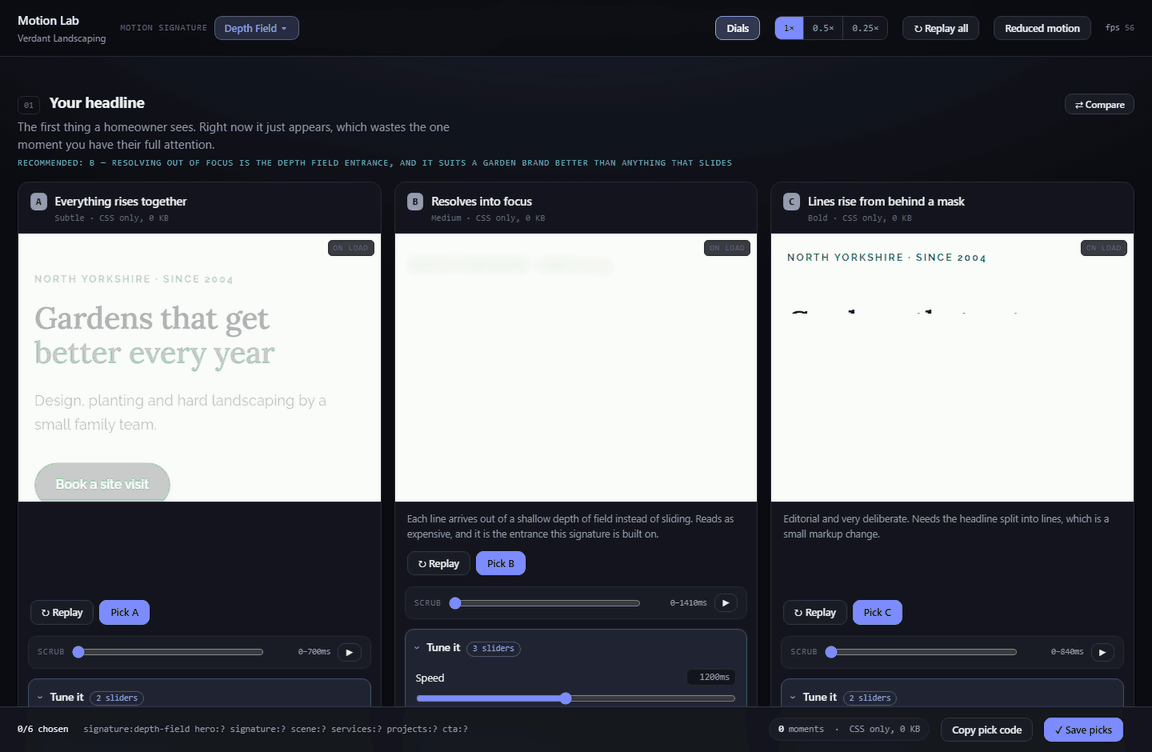This screenshot has height=752, width=1152.
Task: Click the B letter badge
Action: [415, 201]
